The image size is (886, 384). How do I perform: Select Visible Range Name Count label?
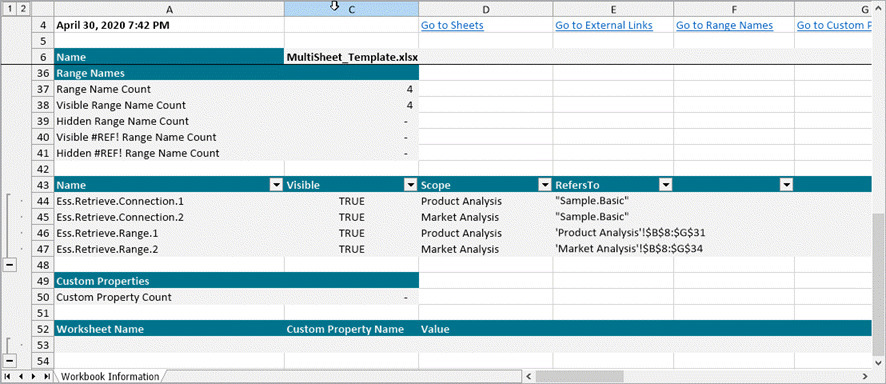(x=170, y=105)
